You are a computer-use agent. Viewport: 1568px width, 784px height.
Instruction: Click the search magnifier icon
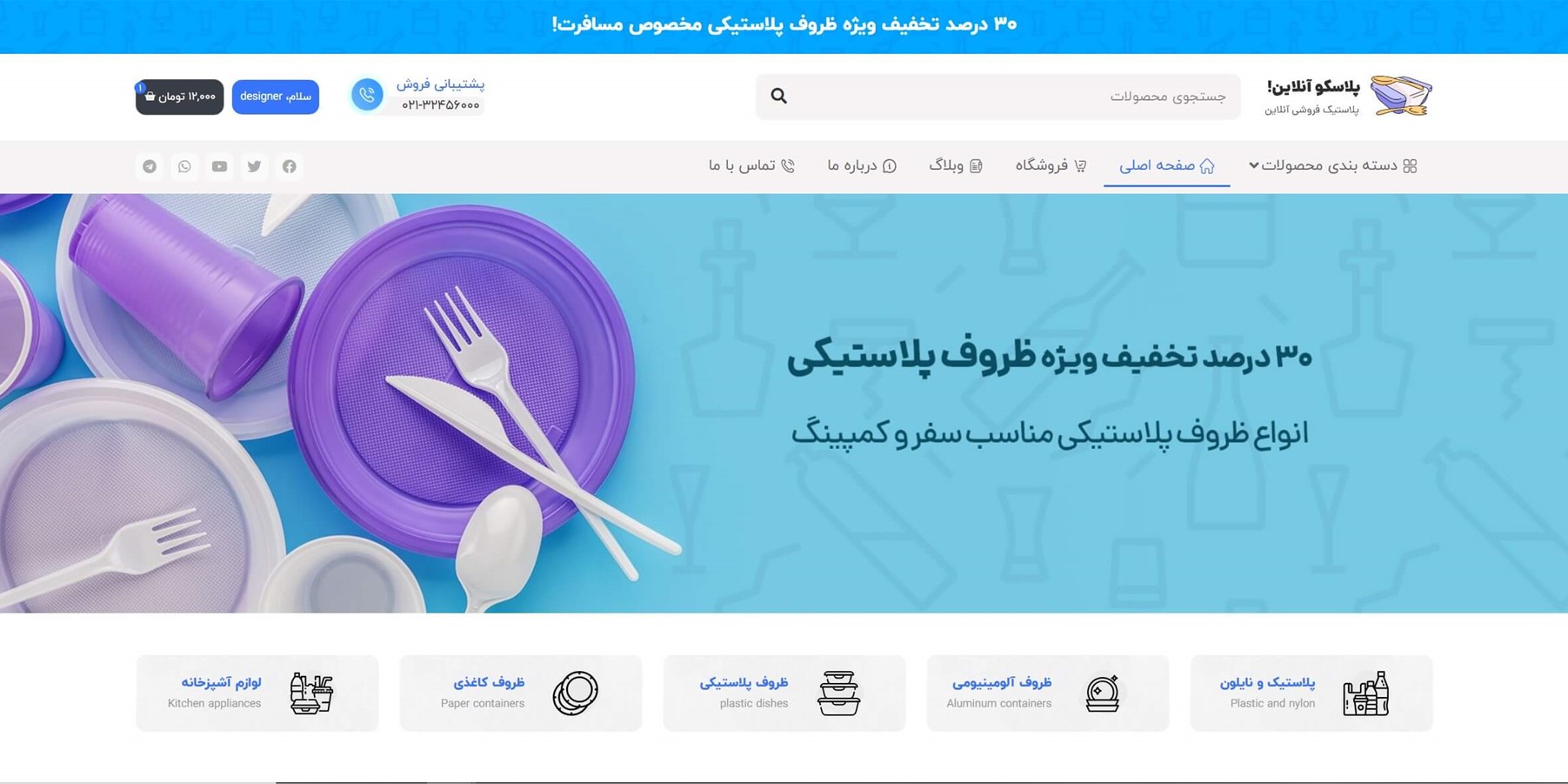(x=778, y=97)
